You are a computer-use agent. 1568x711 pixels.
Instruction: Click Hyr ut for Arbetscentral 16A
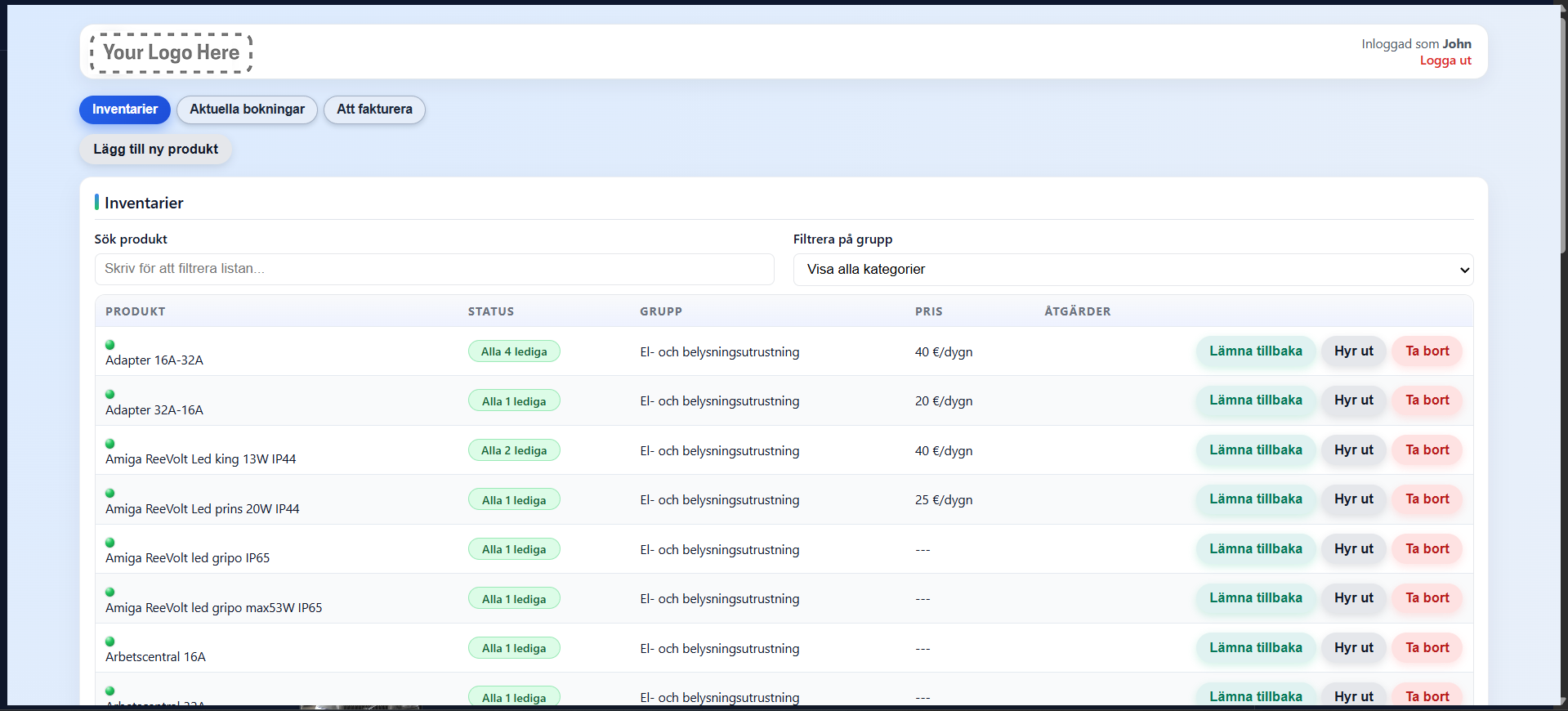[x=1353, y=648]
